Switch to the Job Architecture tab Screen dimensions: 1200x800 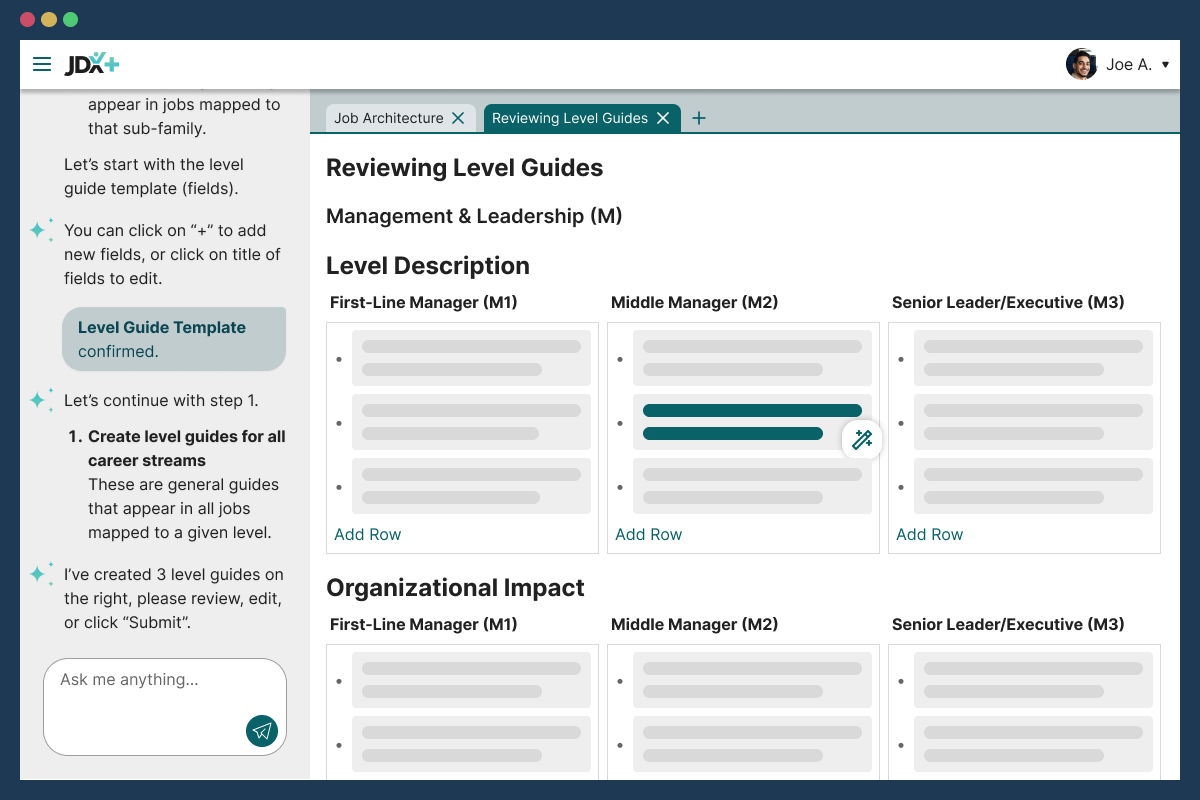tap(388, 118)
